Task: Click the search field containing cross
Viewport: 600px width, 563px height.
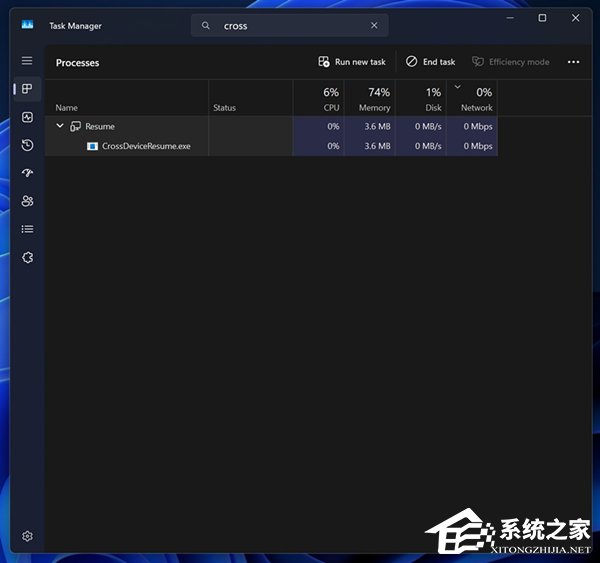Action: click(290, 25)
